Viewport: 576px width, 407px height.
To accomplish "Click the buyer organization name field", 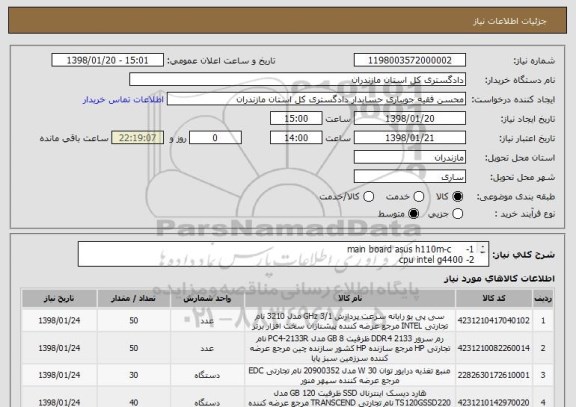I will 298,80.
